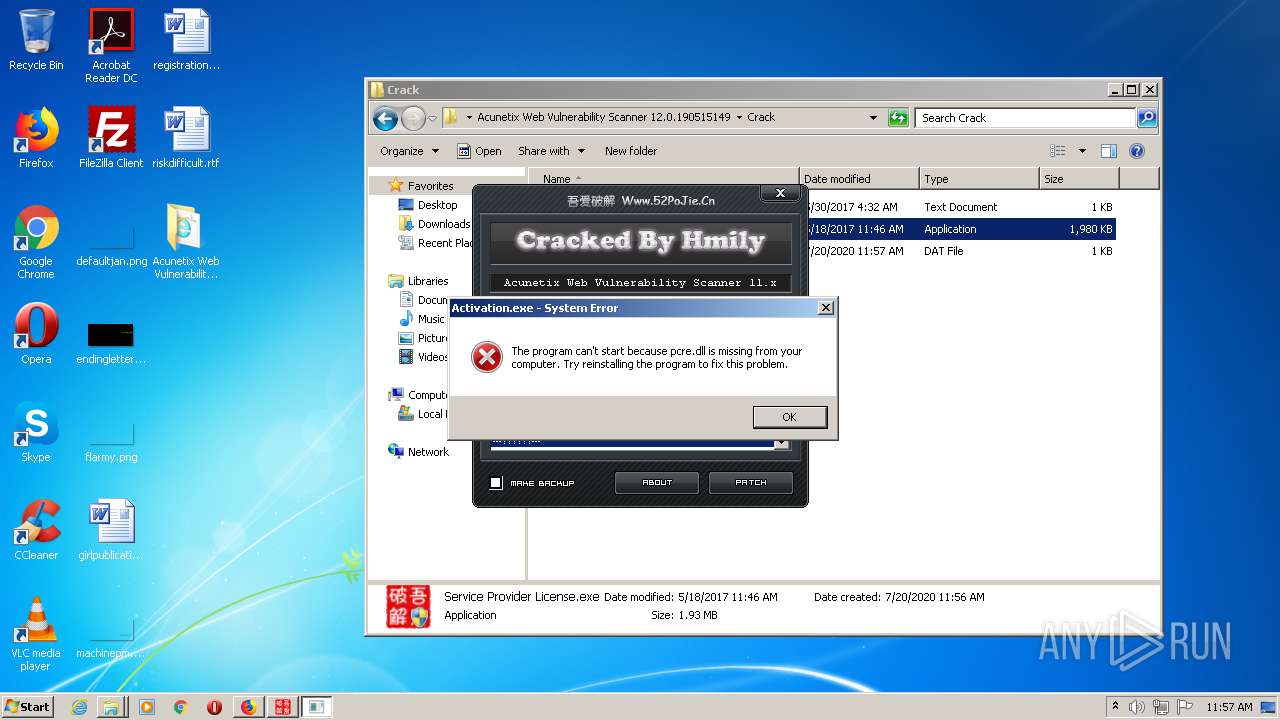Select Desktop under Favorites

(x=437, y=205)
